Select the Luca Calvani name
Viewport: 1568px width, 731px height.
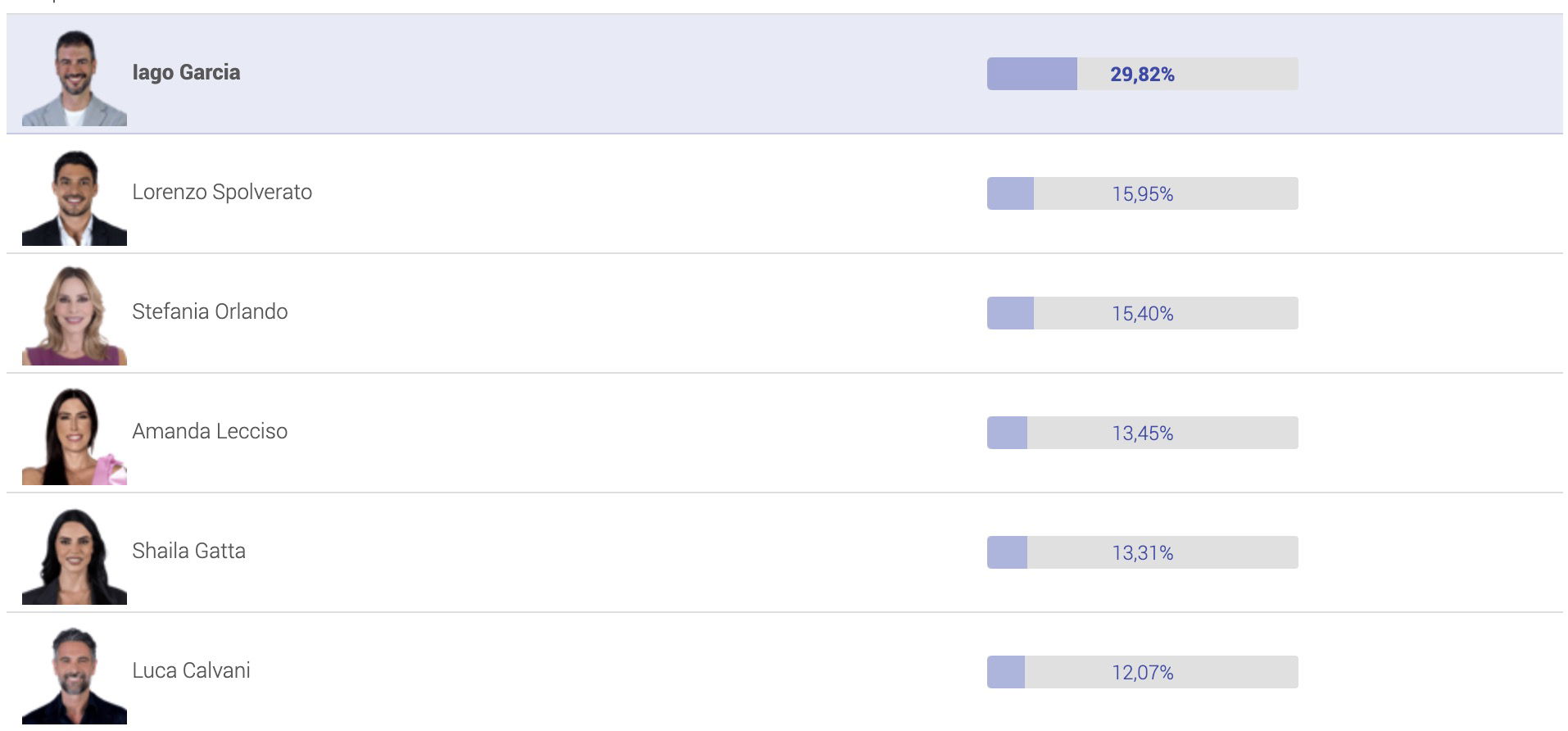coord(191,670)
